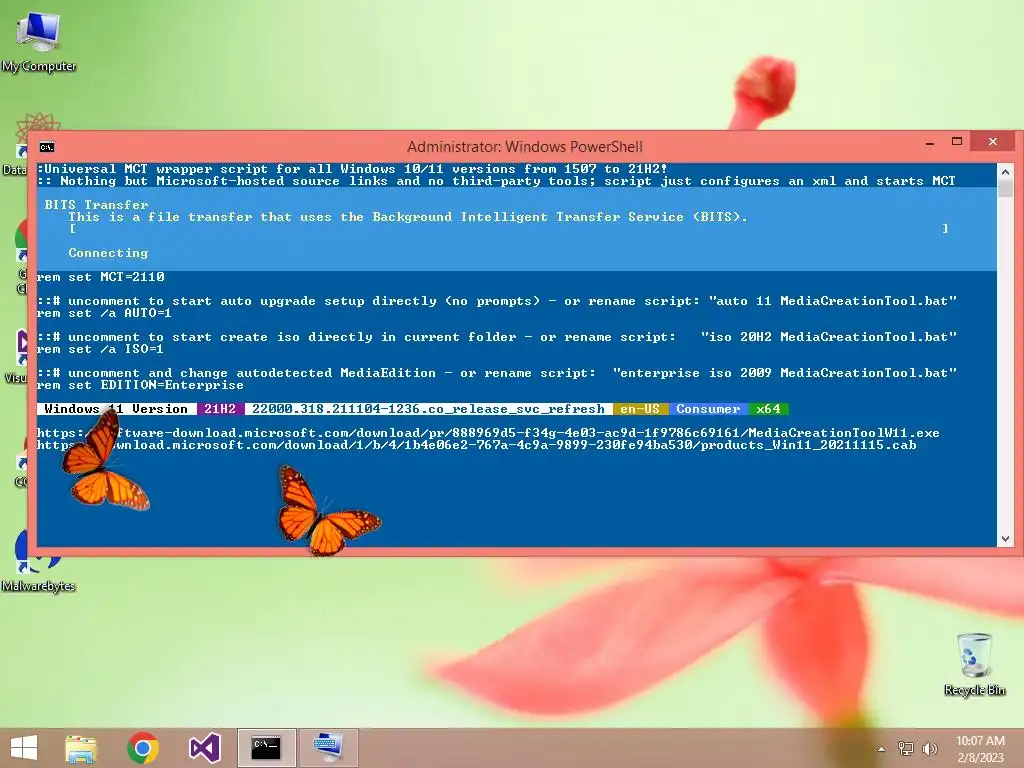Open the Malwarebytes desktop shortcut
The width and height of the screenshot is (1024, 768).
tap(38, 560)
